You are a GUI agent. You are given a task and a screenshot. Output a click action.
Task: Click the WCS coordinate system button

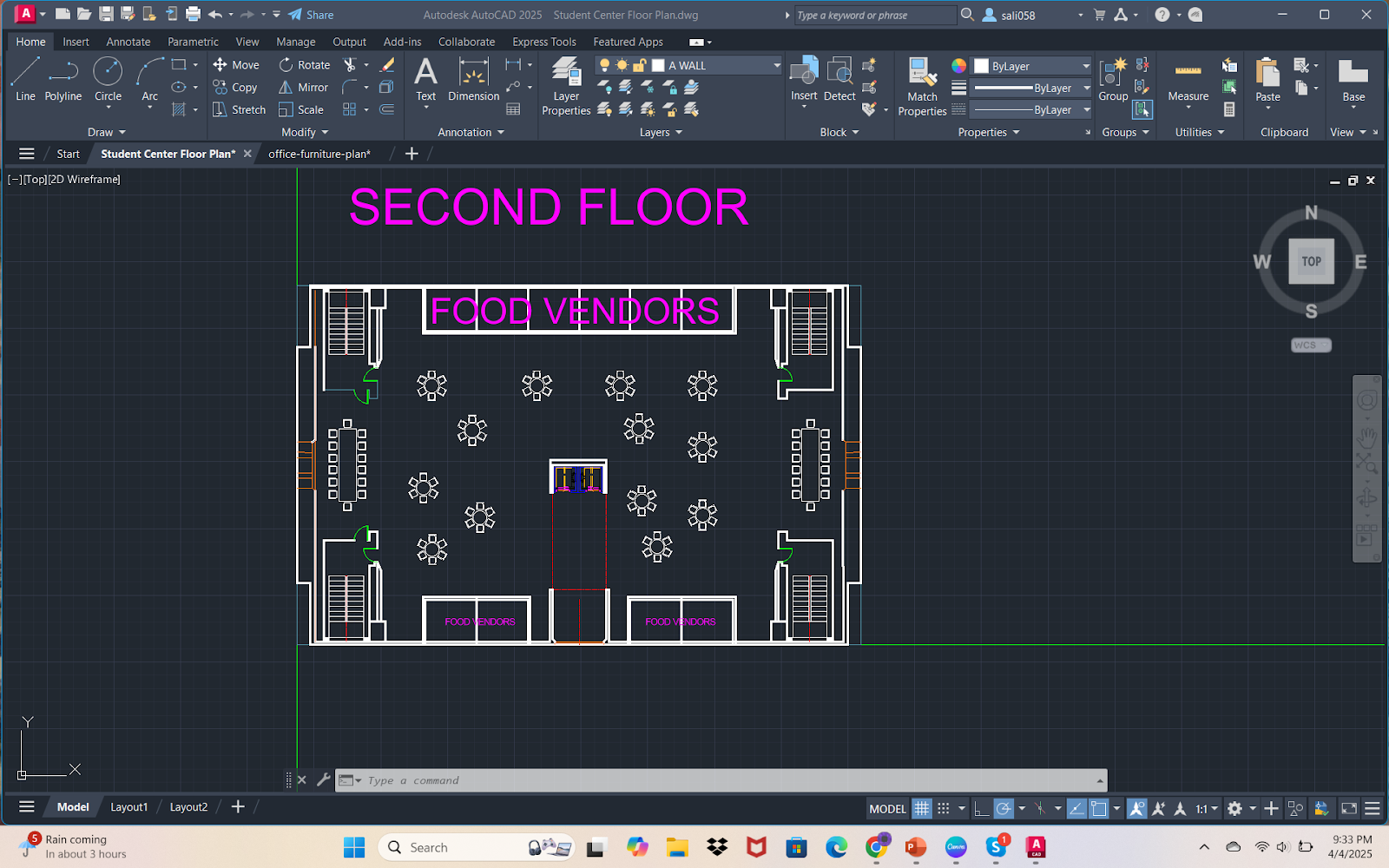[x=1310, y=345]
